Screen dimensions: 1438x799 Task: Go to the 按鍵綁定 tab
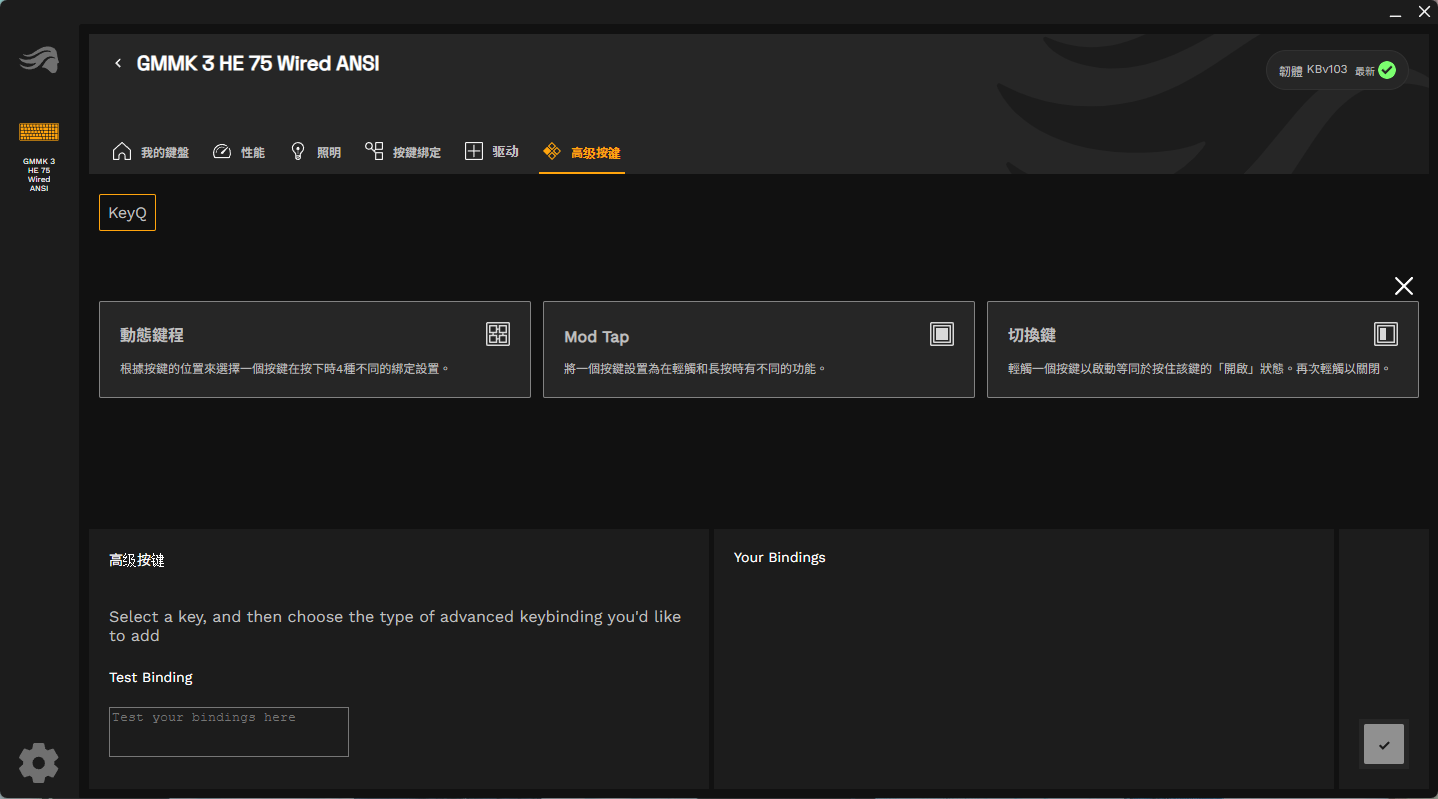pos(403,152)
